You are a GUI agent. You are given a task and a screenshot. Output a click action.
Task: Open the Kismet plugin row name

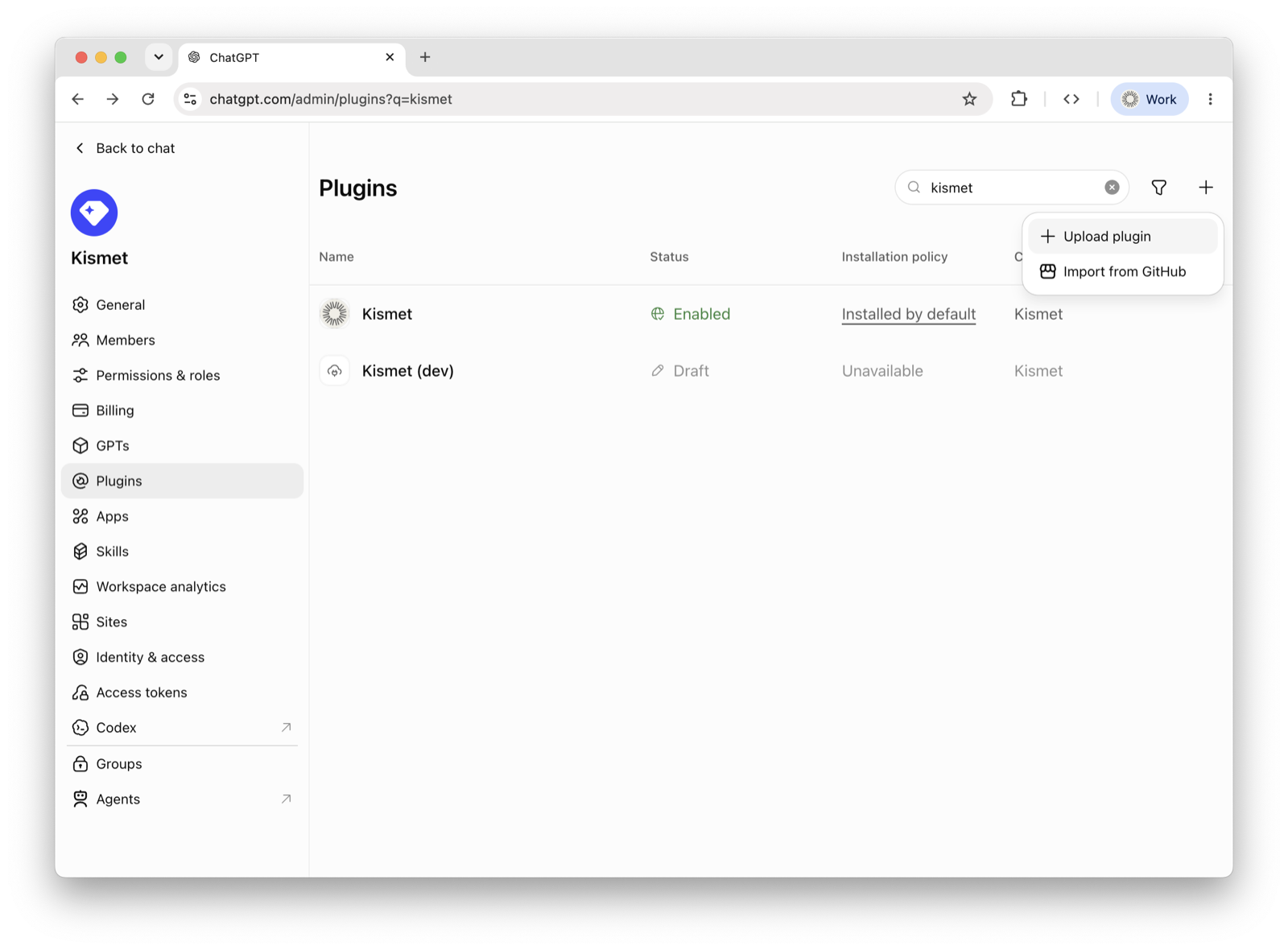point(387,314)
